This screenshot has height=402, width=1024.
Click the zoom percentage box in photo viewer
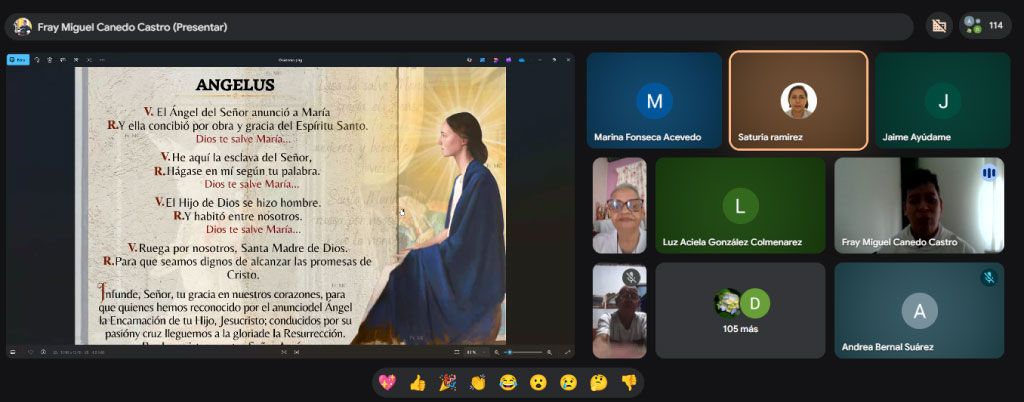[x=476, y=352]
